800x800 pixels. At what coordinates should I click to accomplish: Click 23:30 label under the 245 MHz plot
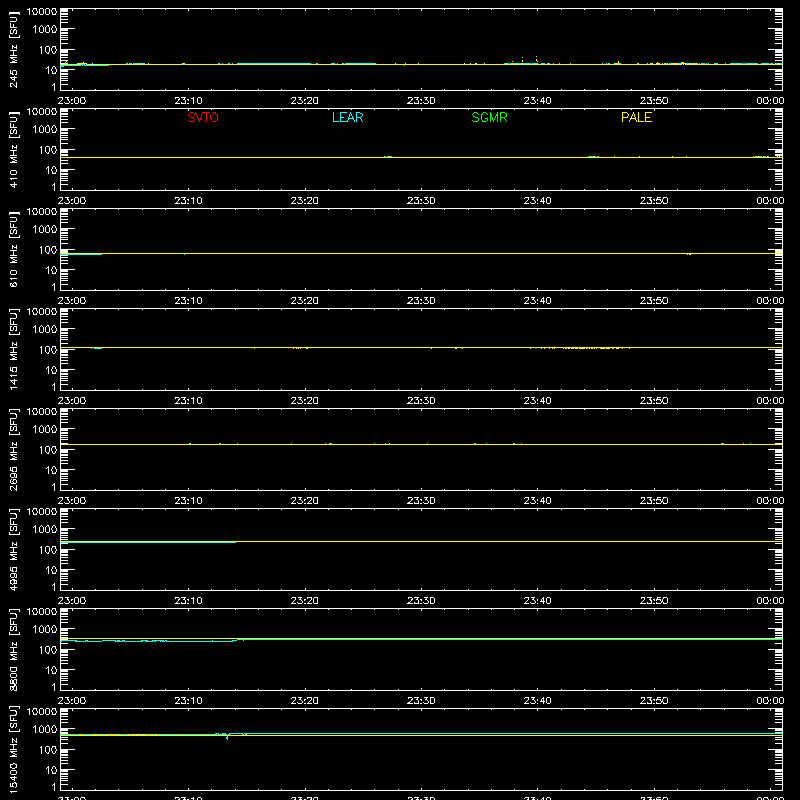pyautogui.click(x=421, y=101)
